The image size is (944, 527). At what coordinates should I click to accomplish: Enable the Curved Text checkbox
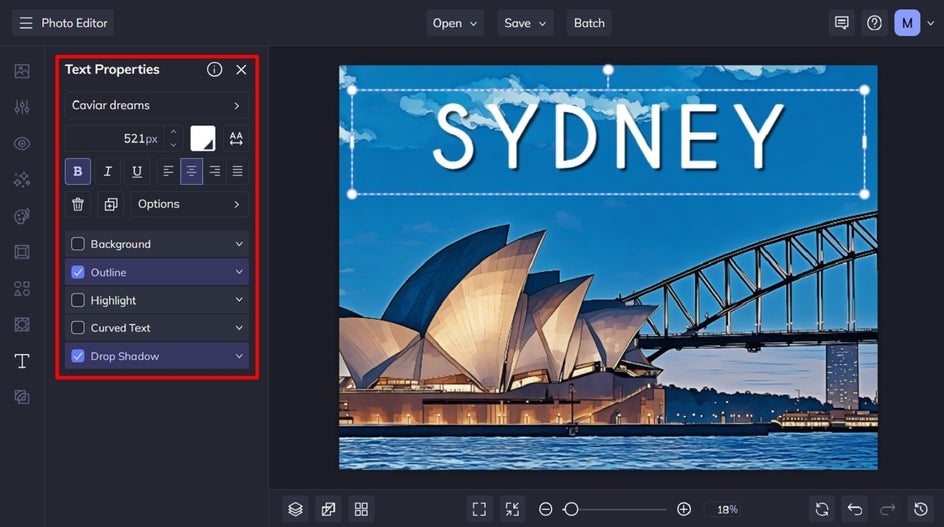coord(78,328)
